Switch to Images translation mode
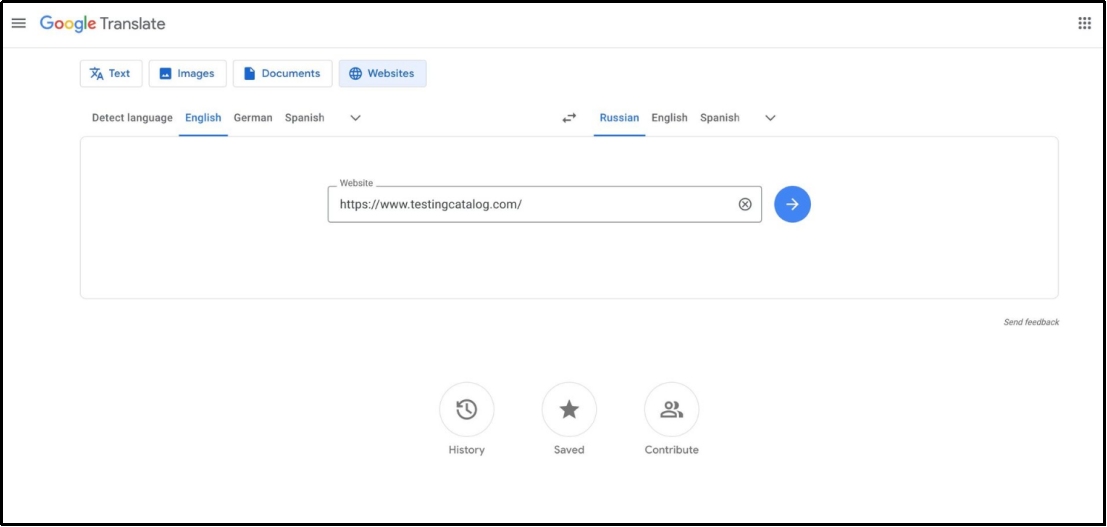The width and height of the screenshot is (1107, 527). pyautogui.click(x=187, y=74)
